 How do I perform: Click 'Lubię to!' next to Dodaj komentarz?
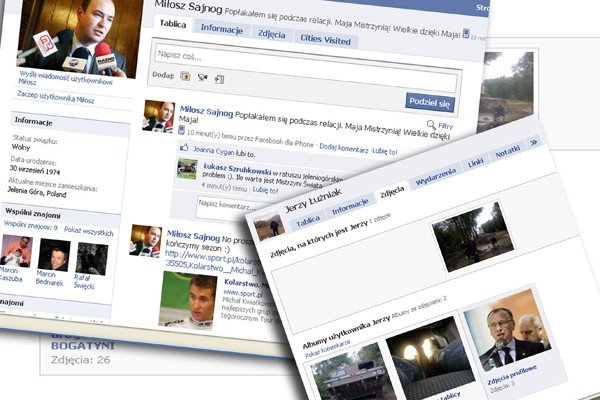coord(385,151)
